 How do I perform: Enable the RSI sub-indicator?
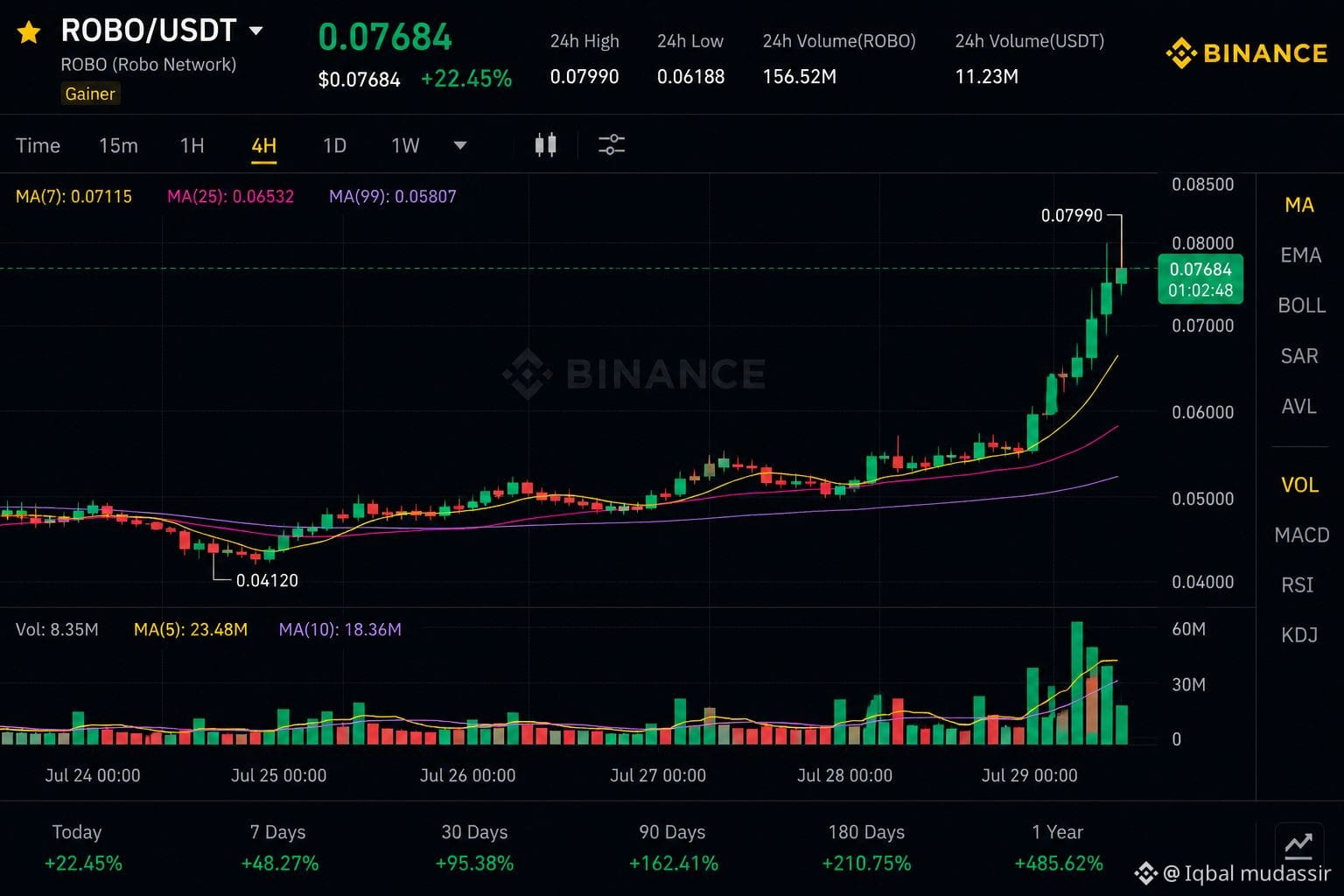[x=1298, y=584]
